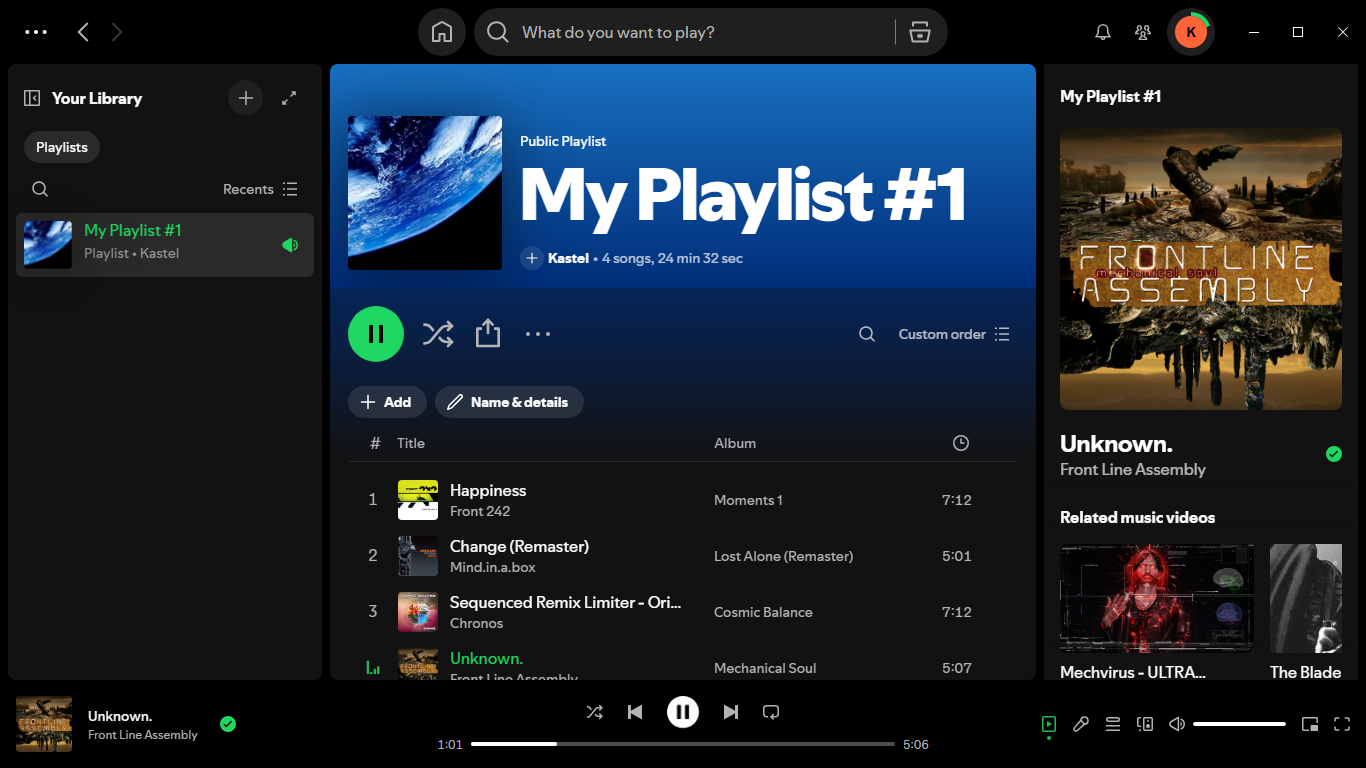This screenshot has height=768, width=1366.
Task: Toggle shuffle in the bottom player bar
Action: pos(595,712)
